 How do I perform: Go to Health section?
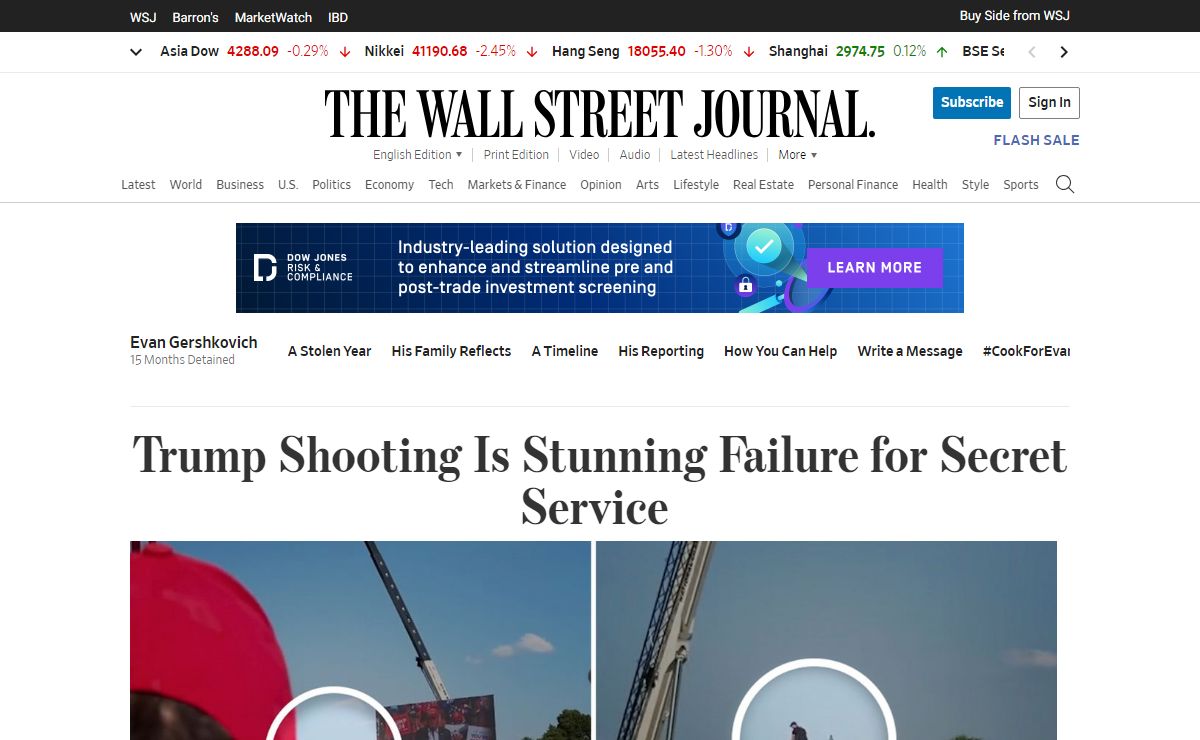tap(930, 185)
